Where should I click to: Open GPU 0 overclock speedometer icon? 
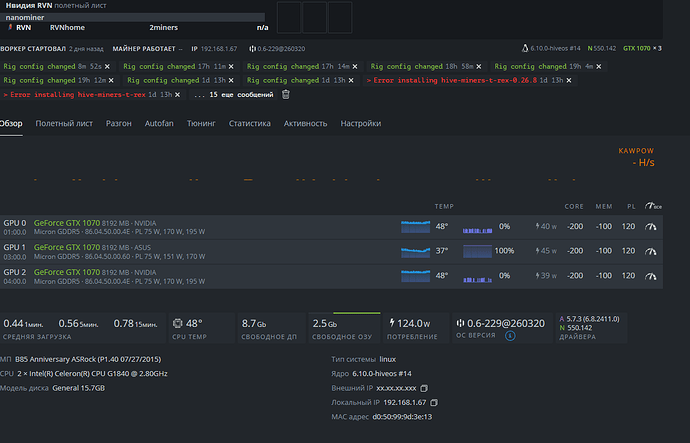point(650,227)
